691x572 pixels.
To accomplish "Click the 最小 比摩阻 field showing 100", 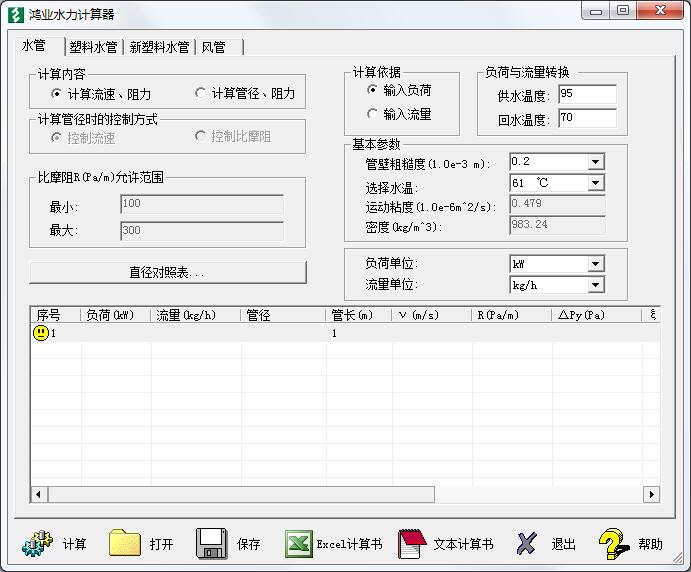I will 202,204.
